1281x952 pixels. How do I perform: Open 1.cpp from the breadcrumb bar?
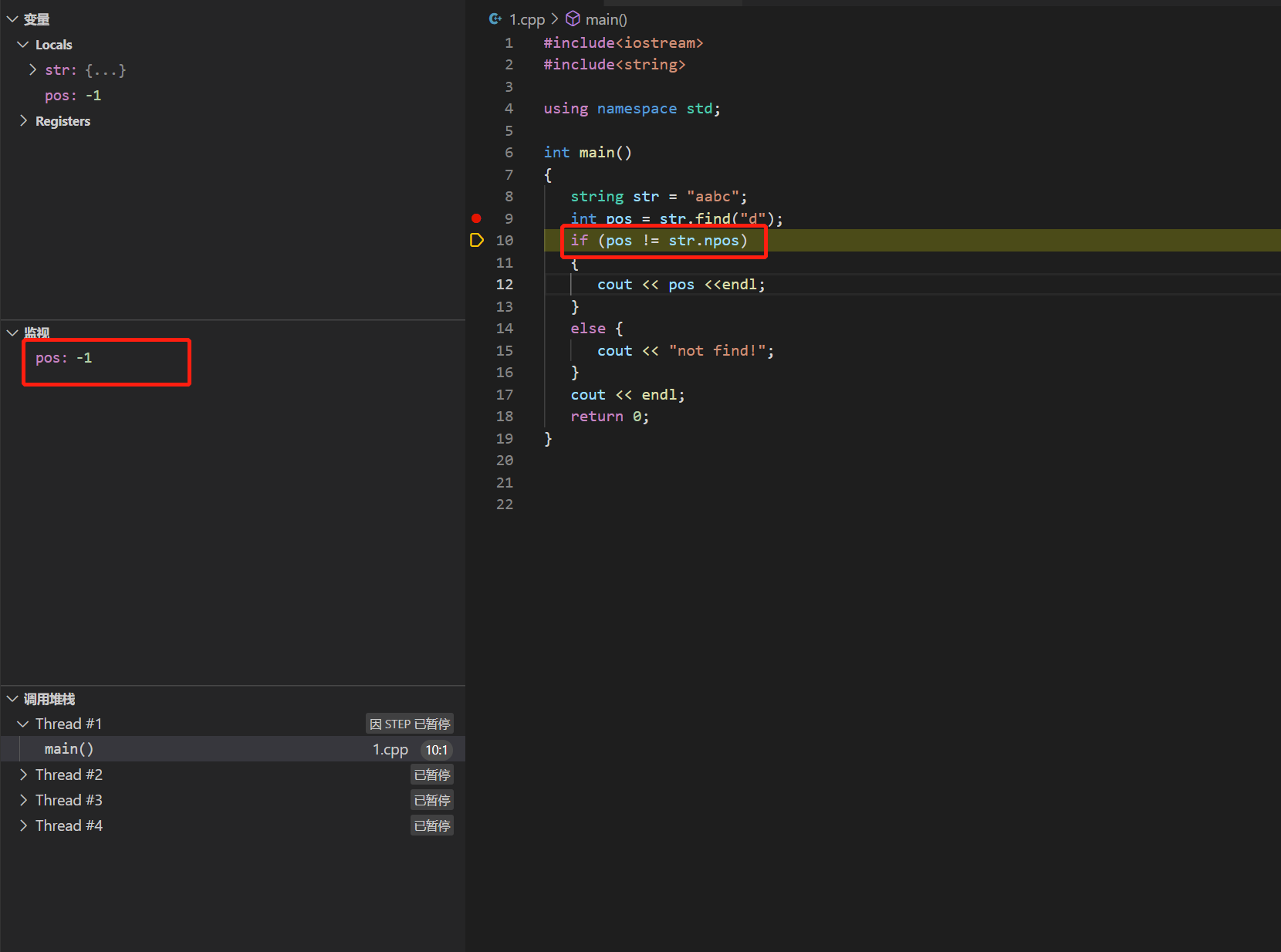tap(526, 19)
